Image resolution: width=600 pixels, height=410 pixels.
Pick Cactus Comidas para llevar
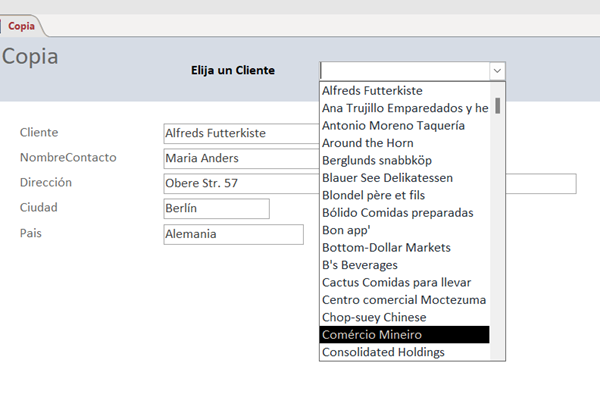coord(404,283)
